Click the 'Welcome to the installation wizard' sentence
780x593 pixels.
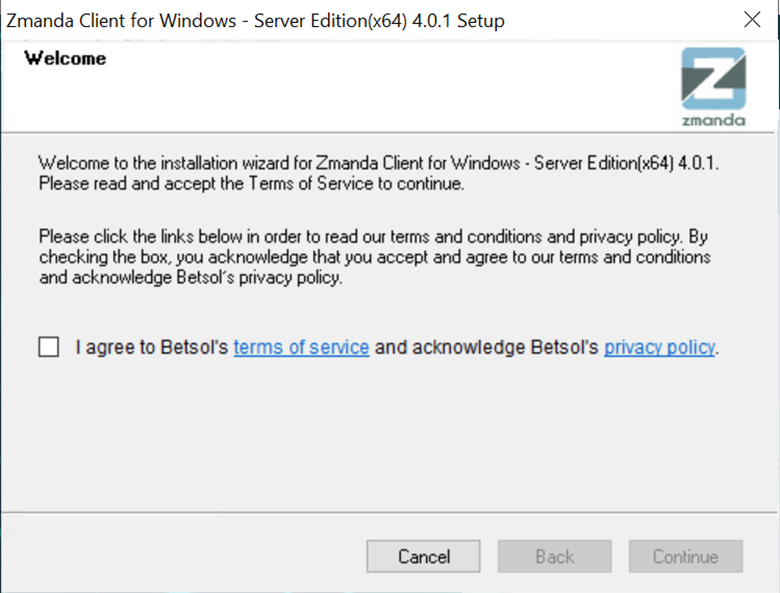(379, 163)
